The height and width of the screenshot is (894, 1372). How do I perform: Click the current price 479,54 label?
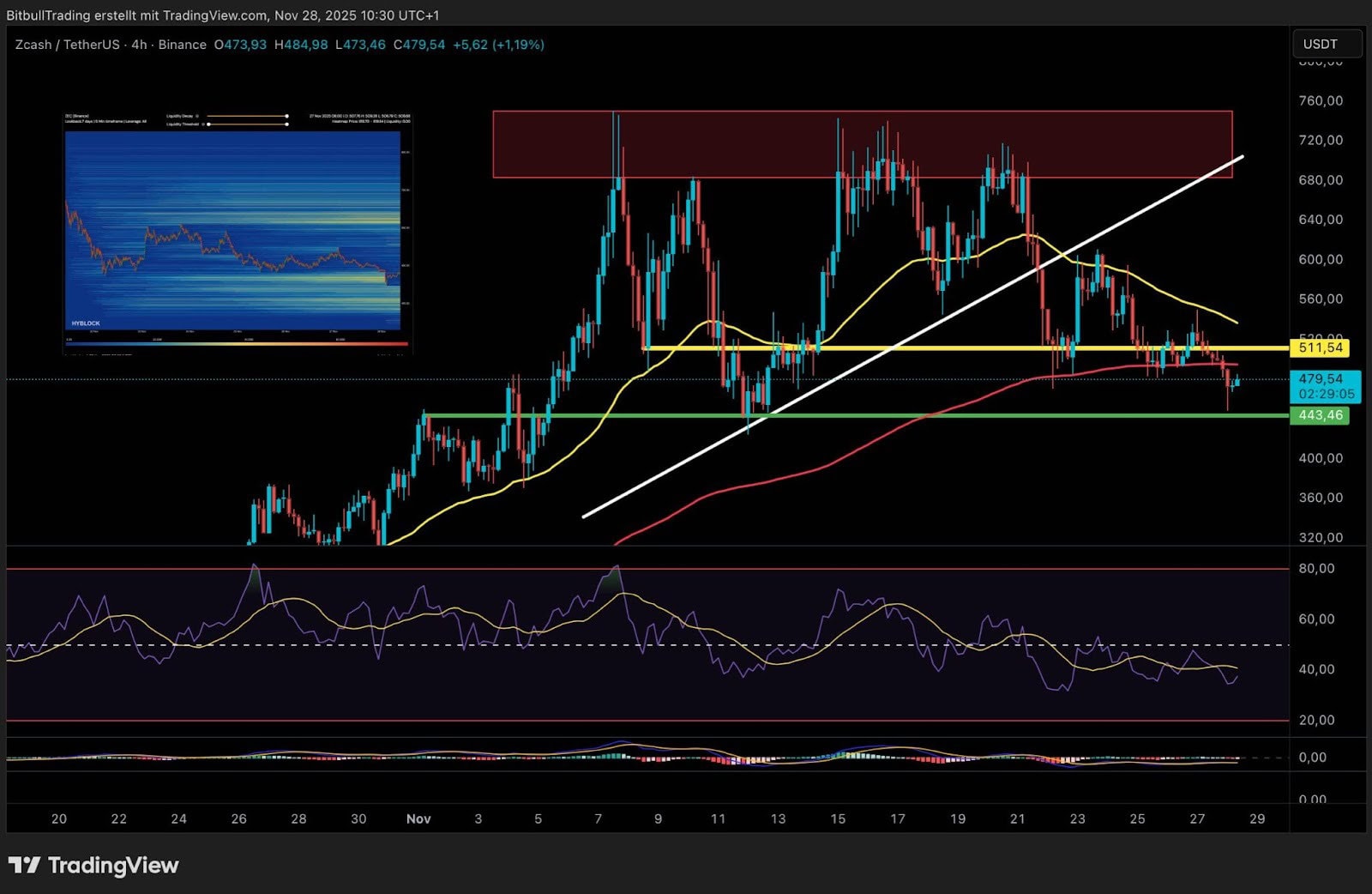[x=1321, y=378]
